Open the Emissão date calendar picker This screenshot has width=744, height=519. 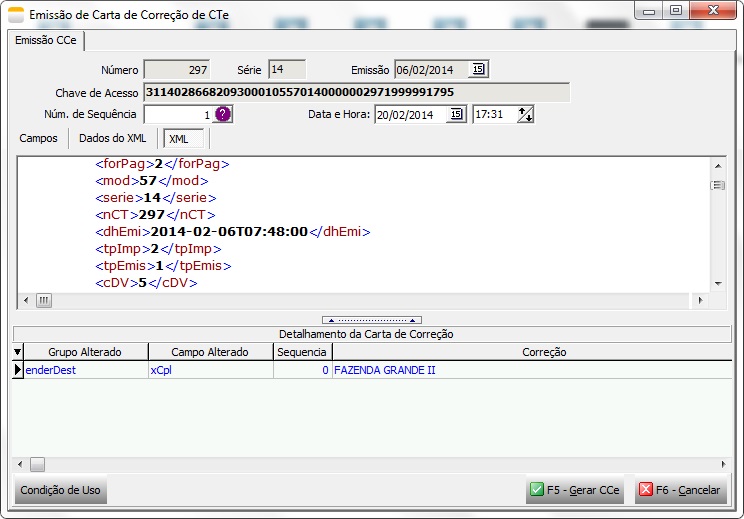(478, 69)
